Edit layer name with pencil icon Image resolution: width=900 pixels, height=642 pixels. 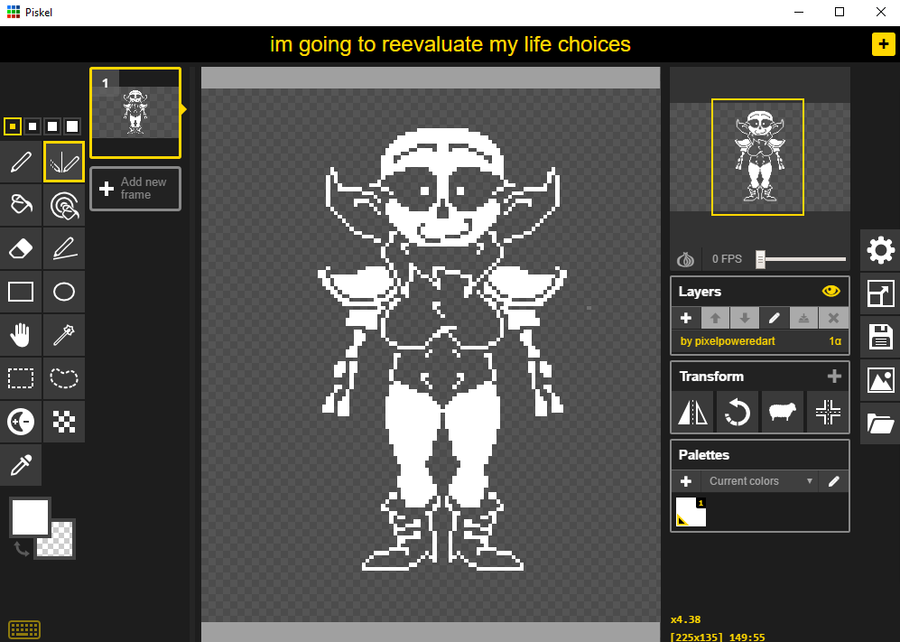click(774, 318)
